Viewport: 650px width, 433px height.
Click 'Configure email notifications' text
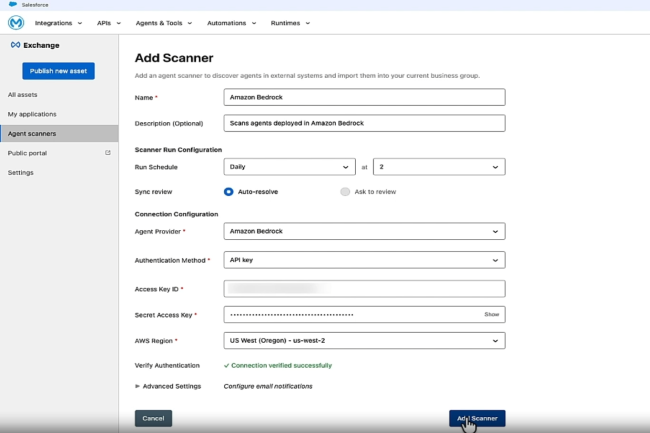click(268, 386)
